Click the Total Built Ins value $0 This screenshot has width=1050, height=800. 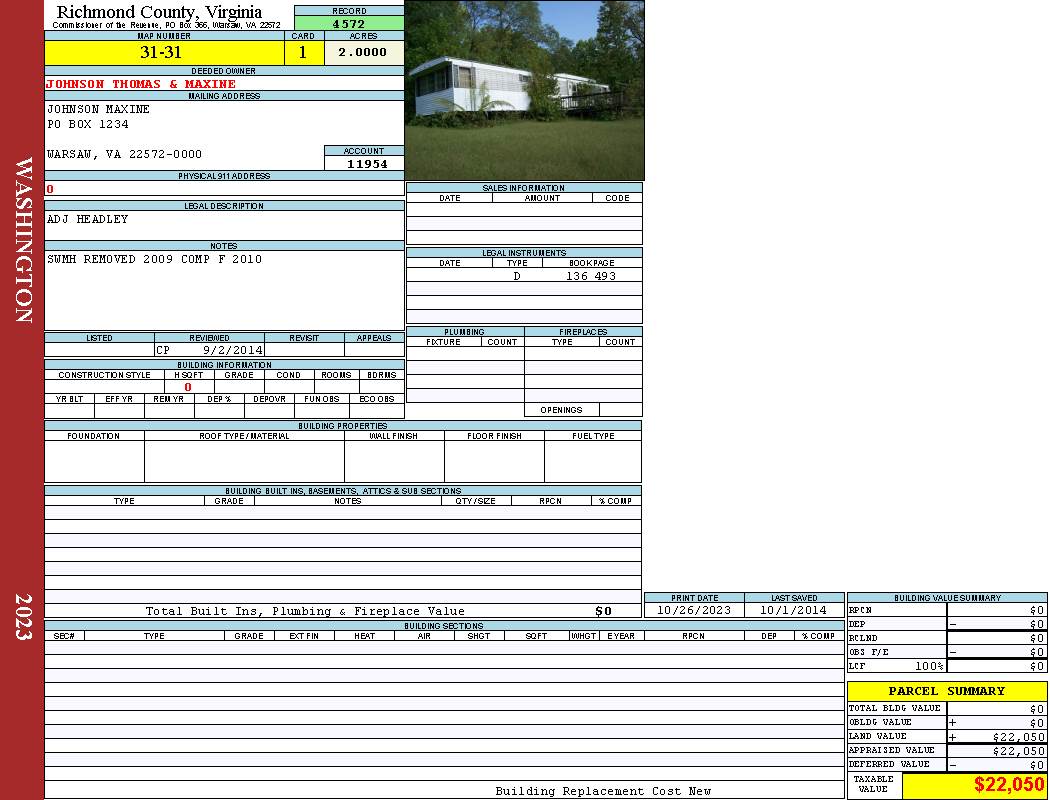pyautogui.click(x=603, y=611)
